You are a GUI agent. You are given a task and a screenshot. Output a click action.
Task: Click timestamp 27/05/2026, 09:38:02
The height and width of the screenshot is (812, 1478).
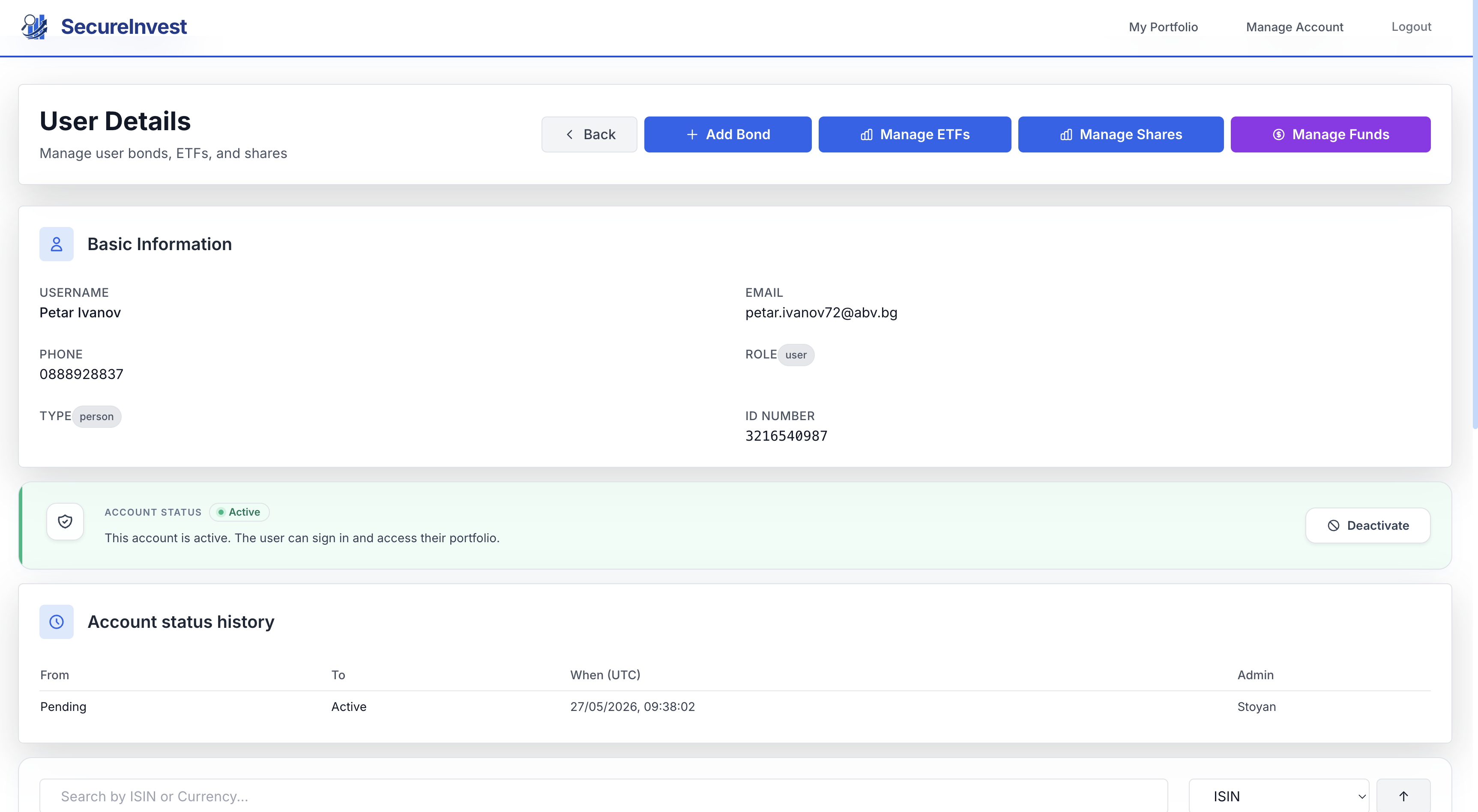click(632, 707)
